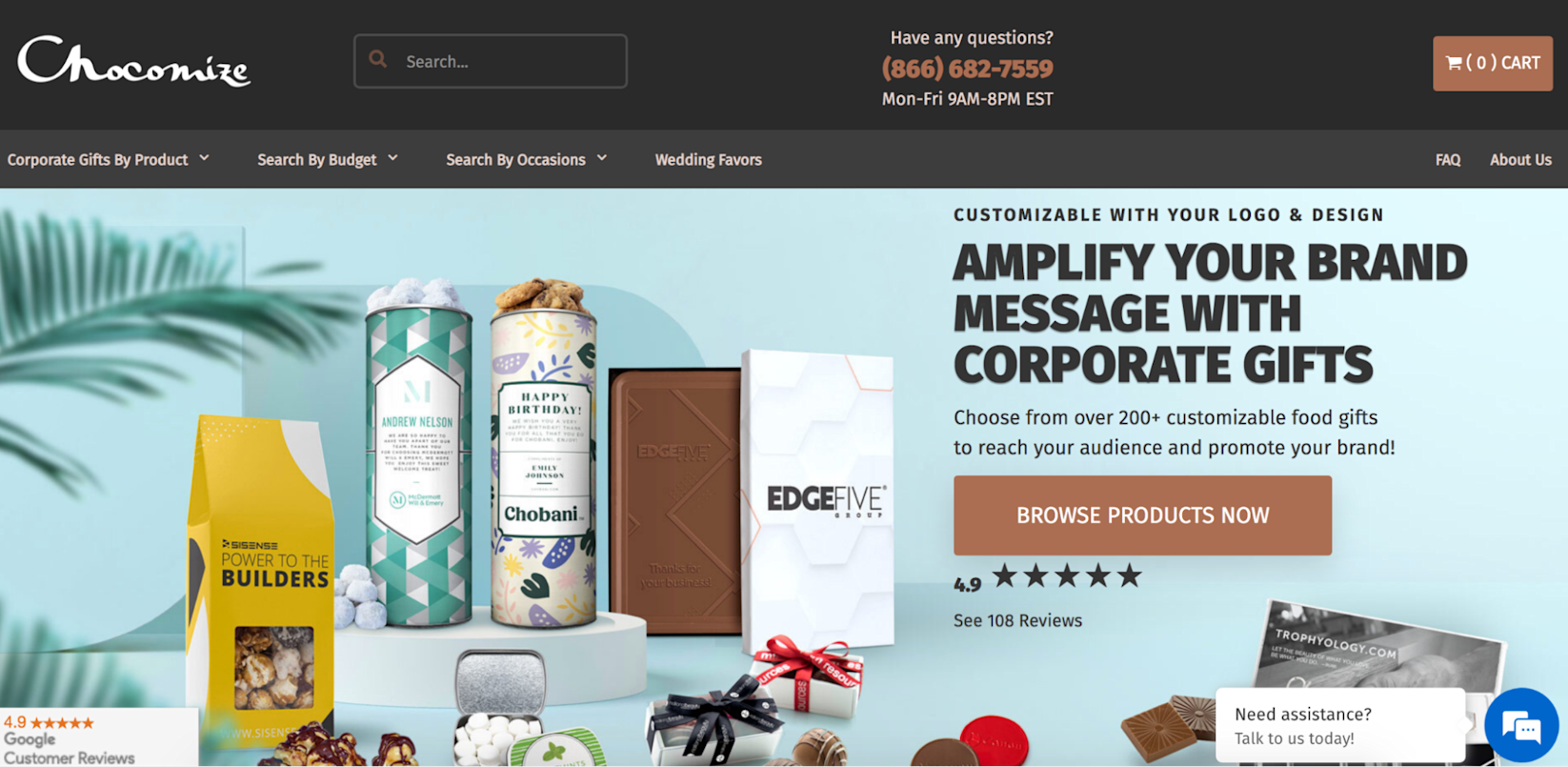This screenshot has width=1568, height=767.
Task: Click the five-star rating icons
Action: pos(1067,575)
